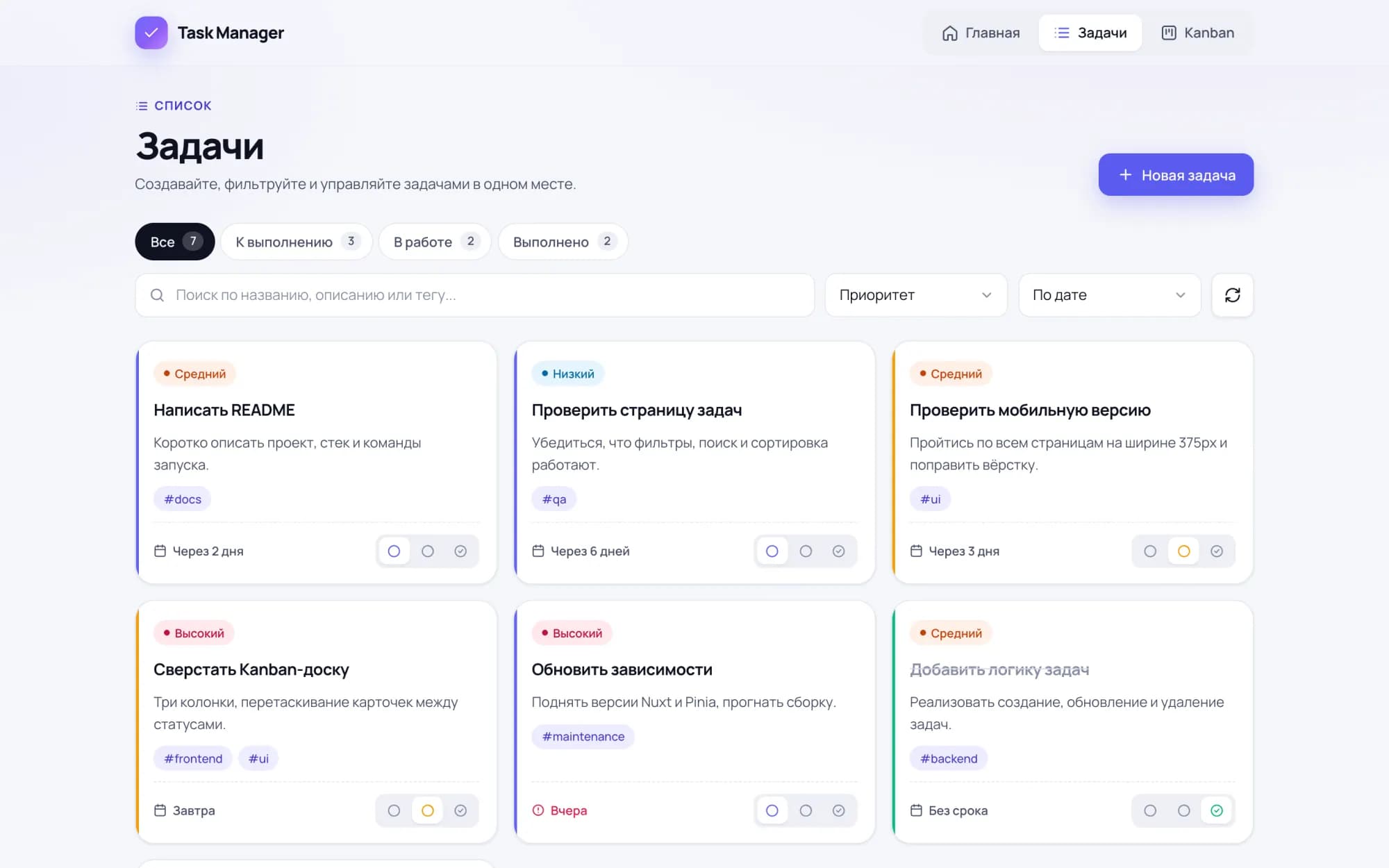Click calendar icon next to Через 6 дней
Viewport: 1389px width, 868px height.
tap(538, 551)
